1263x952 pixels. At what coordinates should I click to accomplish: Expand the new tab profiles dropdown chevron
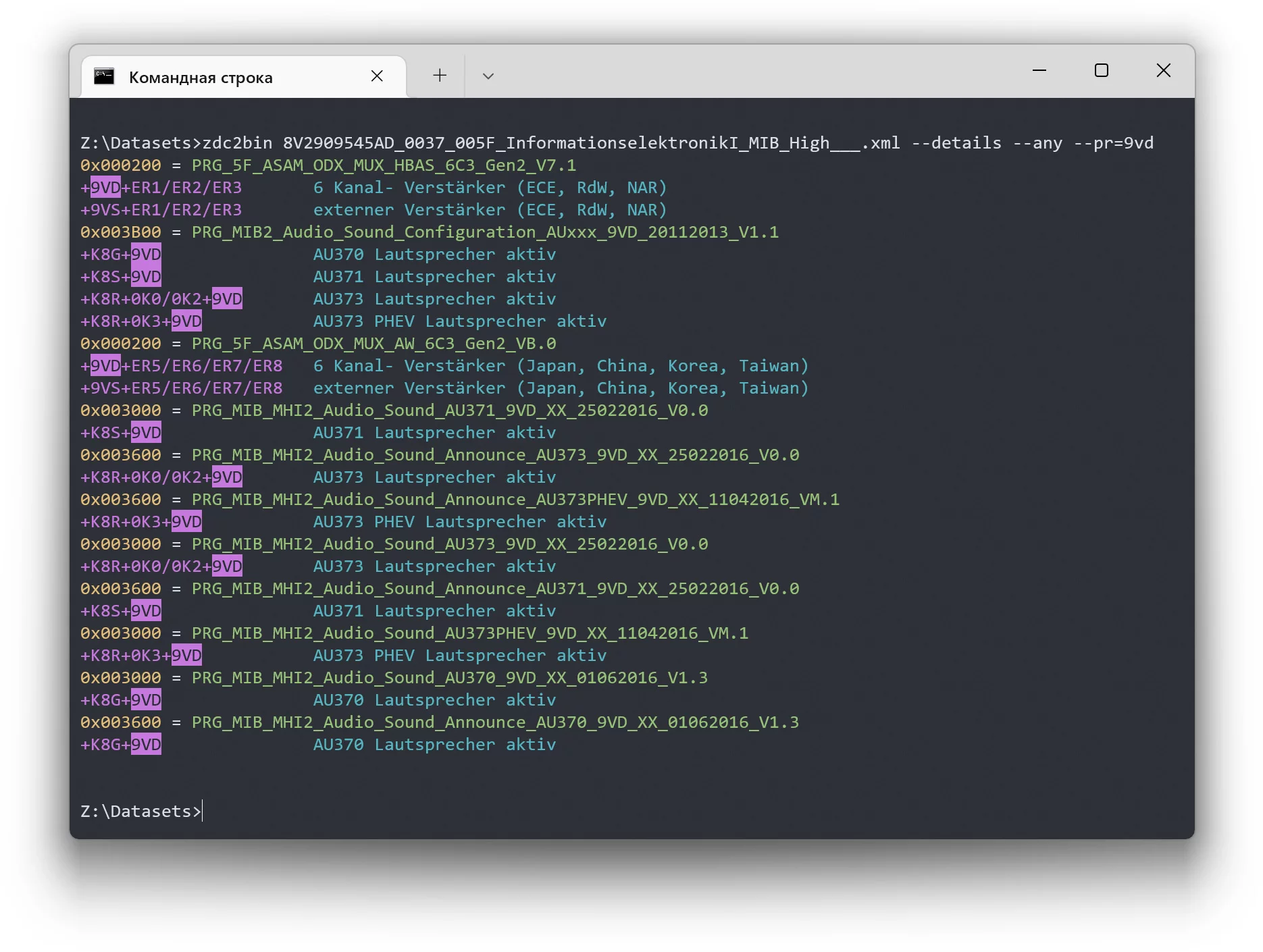tap(488, 76)
